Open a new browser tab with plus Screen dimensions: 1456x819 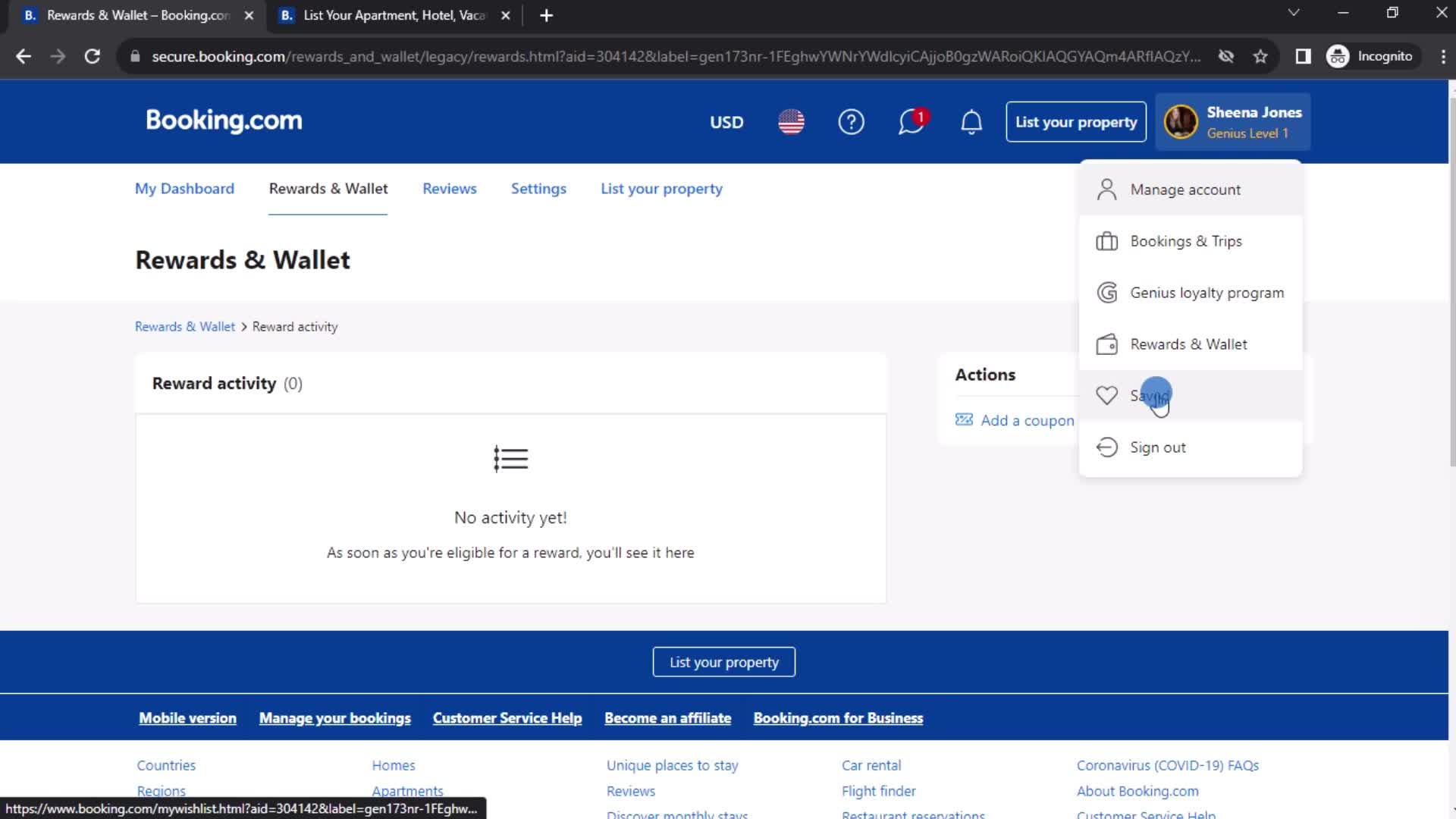[x=546, y=15]
